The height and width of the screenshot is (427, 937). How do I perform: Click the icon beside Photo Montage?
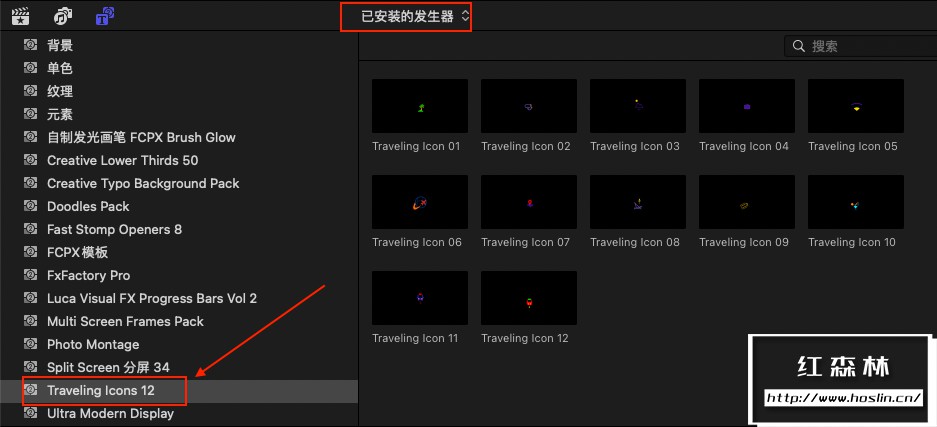pyautogui.click(x=30, y=343)
